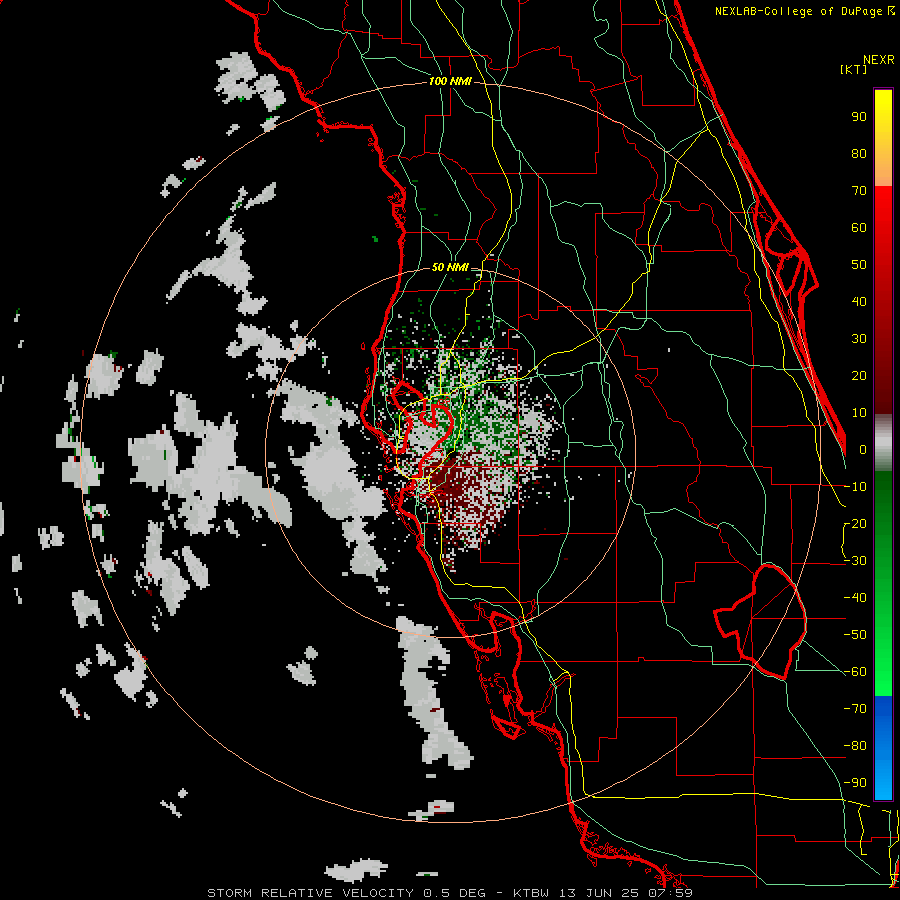Click the STORM RELATIVE VELOCITY caption text

point(310,893)
